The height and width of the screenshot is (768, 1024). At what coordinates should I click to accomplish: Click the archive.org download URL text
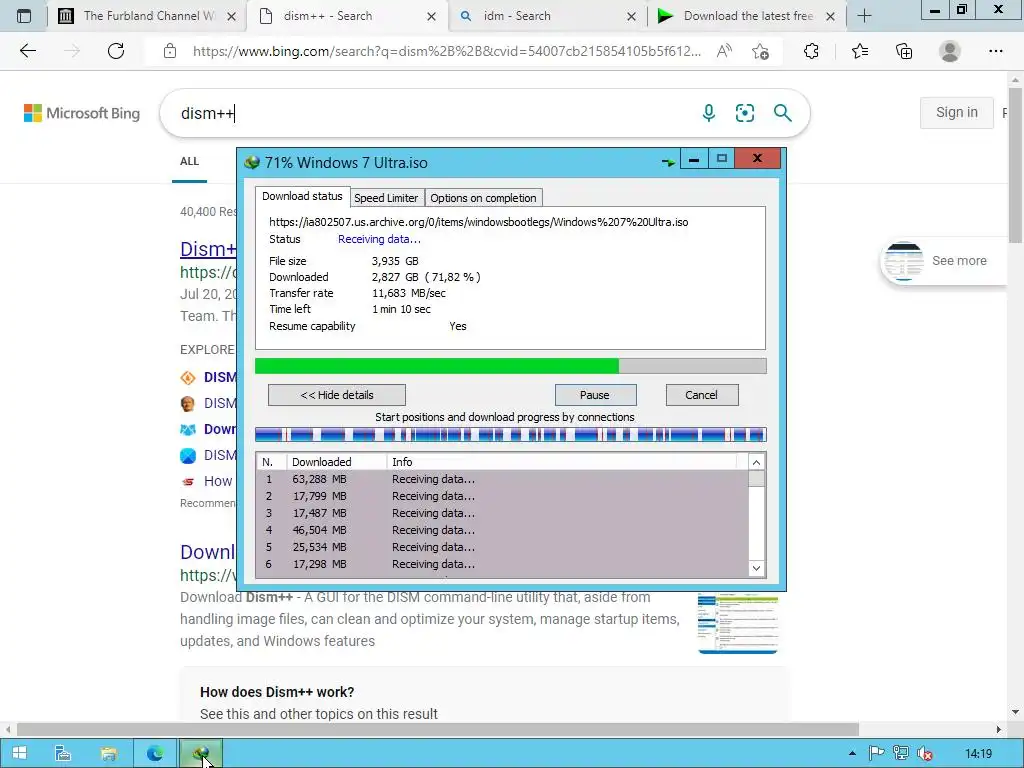[x=479, y=222]
